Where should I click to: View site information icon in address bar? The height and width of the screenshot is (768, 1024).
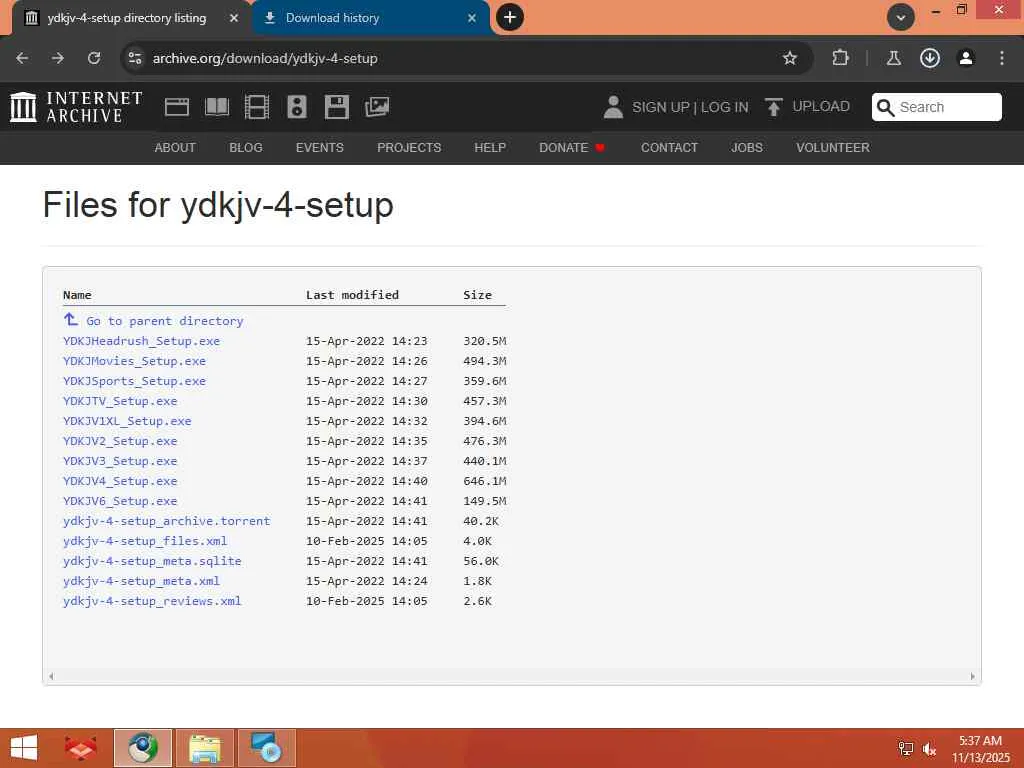pyautogui.click(x=135, y=58)
